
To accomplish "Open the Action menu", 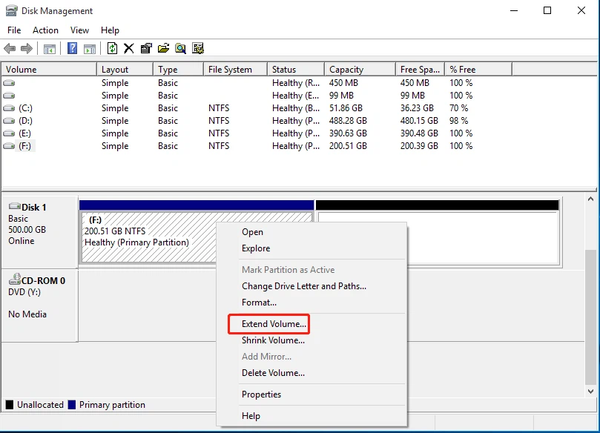I will 45,30.
